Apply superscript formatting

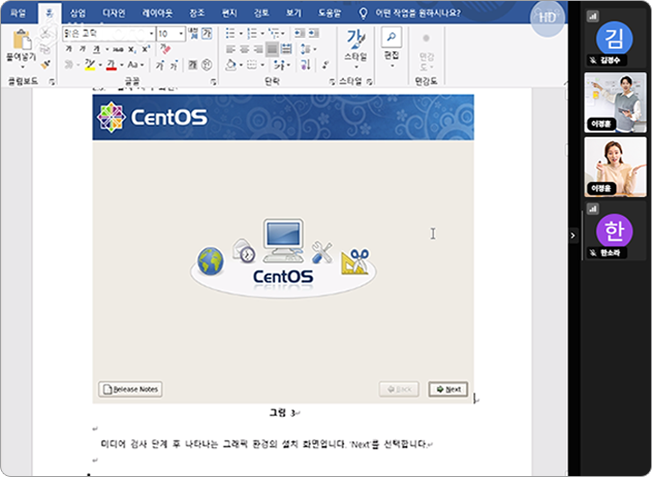click(x=146, y=49)
